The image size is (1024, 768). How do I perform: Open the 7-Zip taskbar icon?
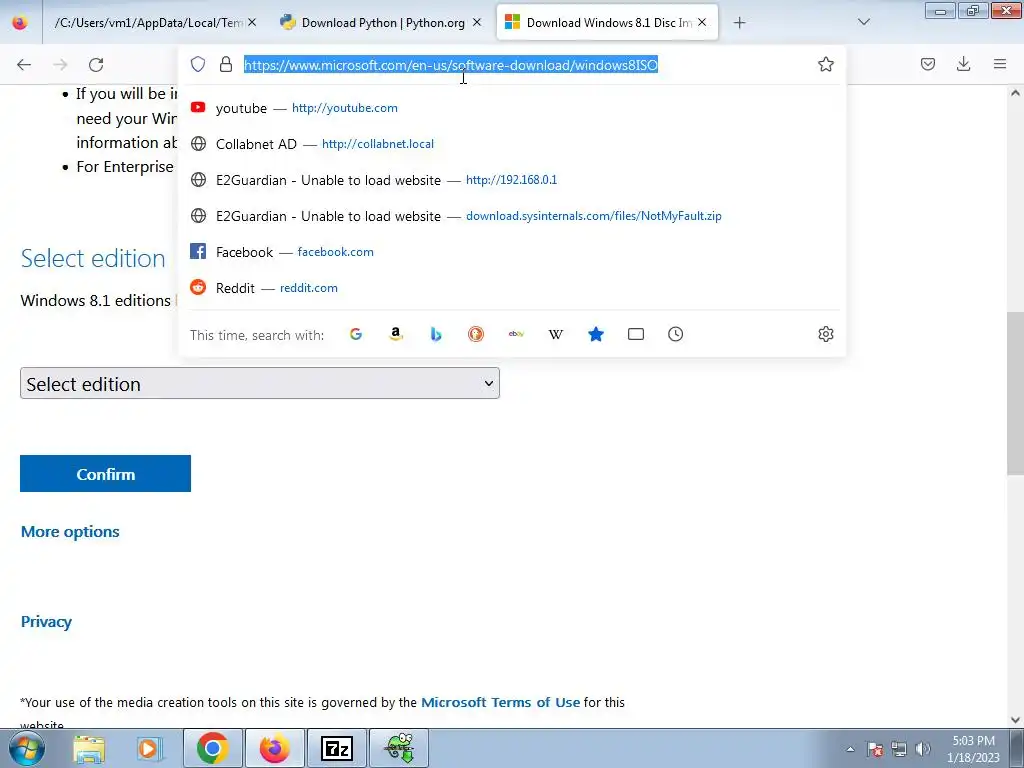pos(337,748)
